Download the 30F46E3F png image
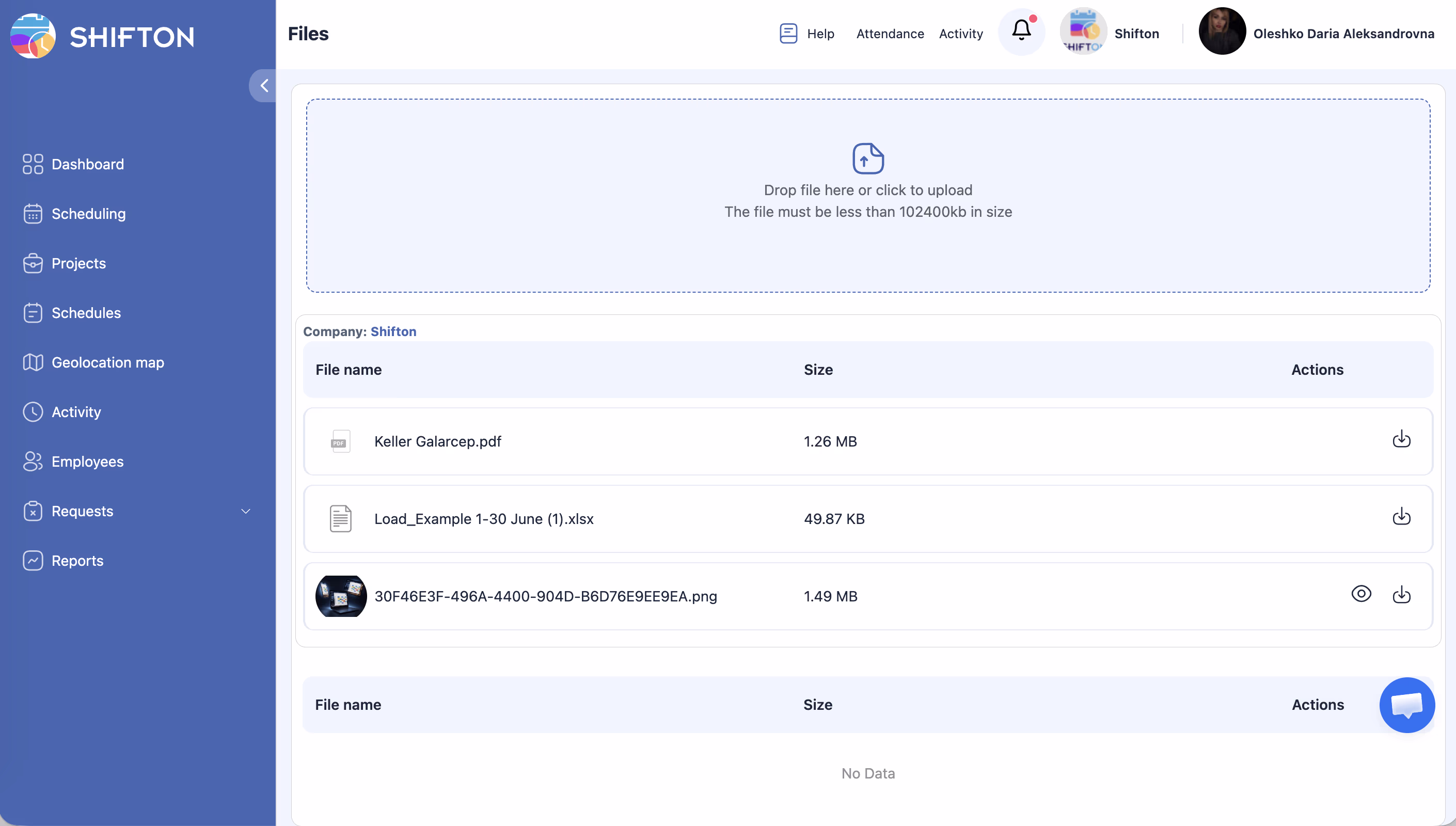Viewport: 1456px width, 826px height. (x=1401, y=595)
